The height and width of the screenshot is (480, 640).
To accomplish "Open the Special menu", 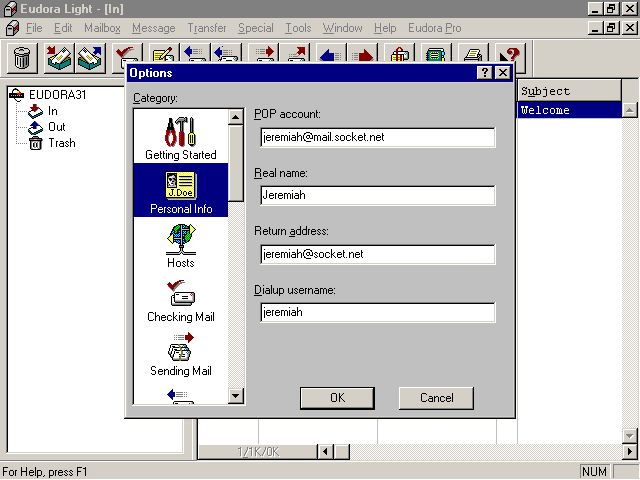I will point(256,28).
